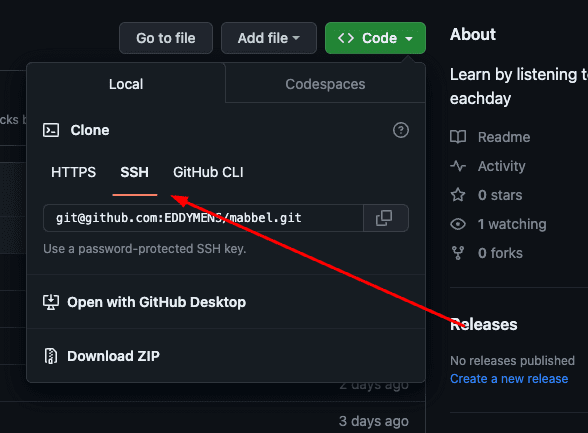Toggle the green Code dropdown button
The width and height of the screenshot is (588, 433).
coord(375,38)
